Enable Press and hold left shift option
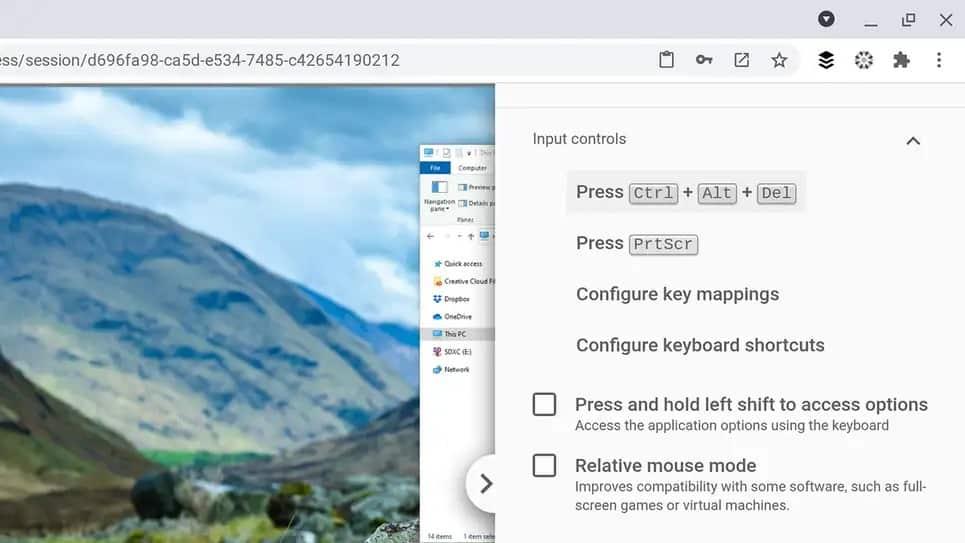 544,404
